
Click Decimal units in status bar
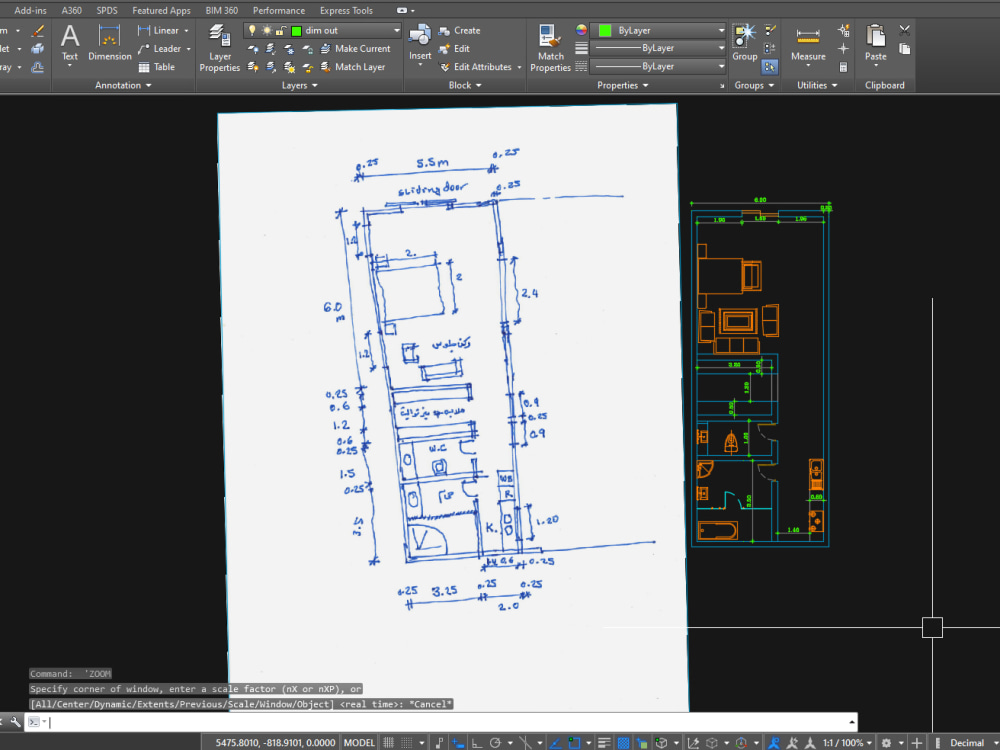click(x=967, y=743)
